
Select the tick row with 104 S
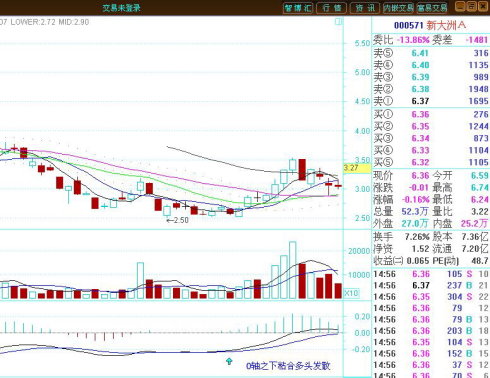point(431,342)
